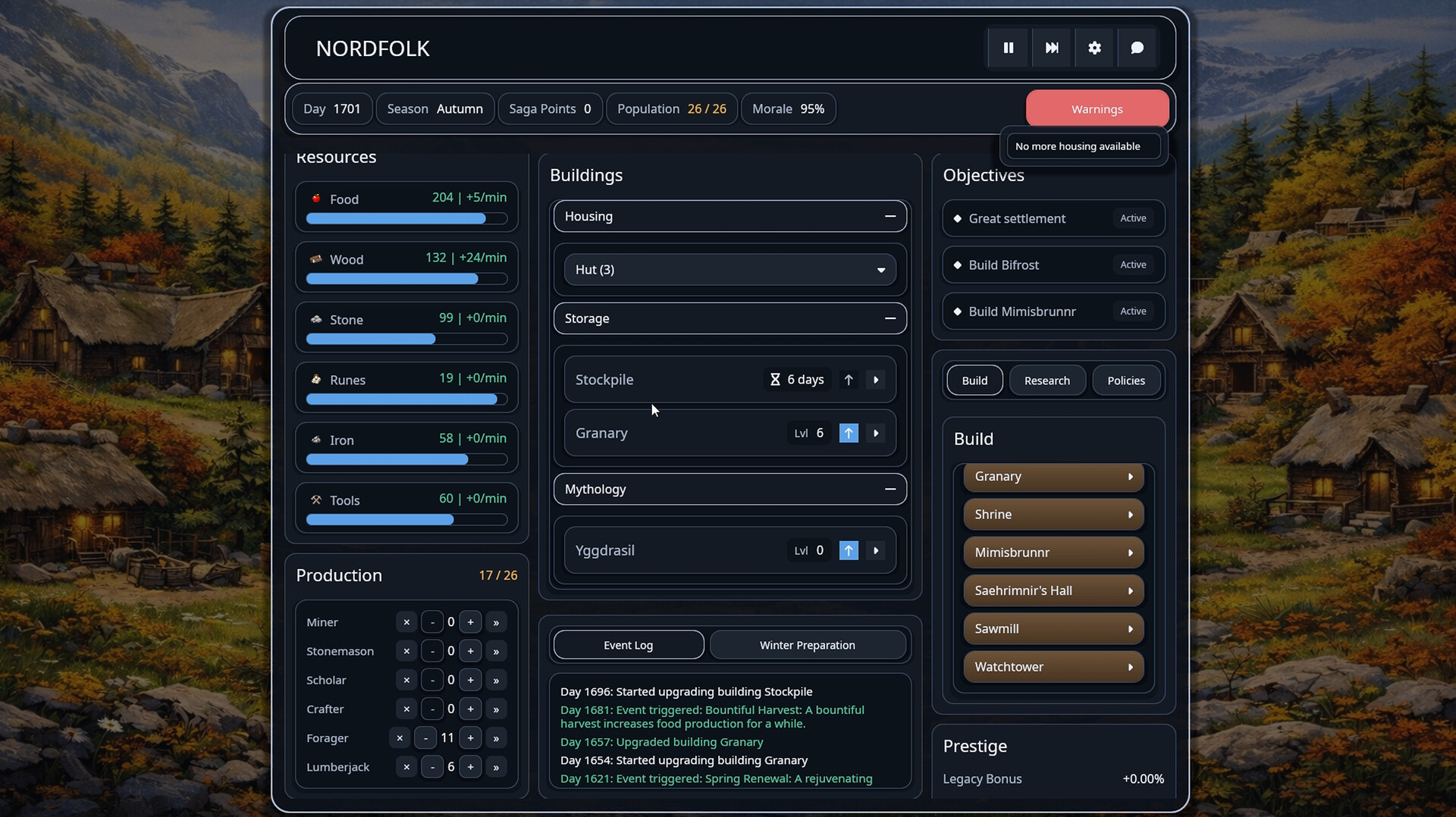Maximize Scholars with double-arrow icon

click(496, 680)
